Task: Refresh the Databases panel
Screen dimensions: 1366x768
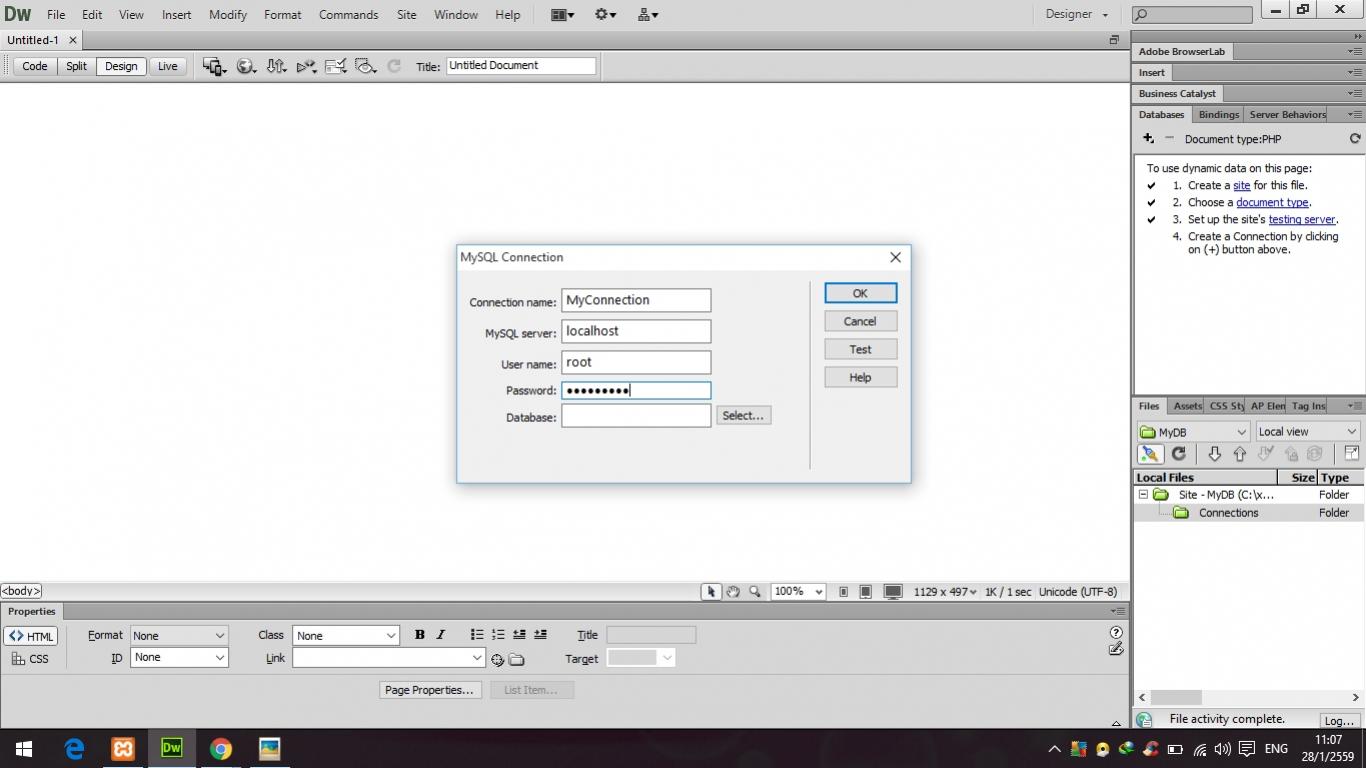Action: 1355,139
